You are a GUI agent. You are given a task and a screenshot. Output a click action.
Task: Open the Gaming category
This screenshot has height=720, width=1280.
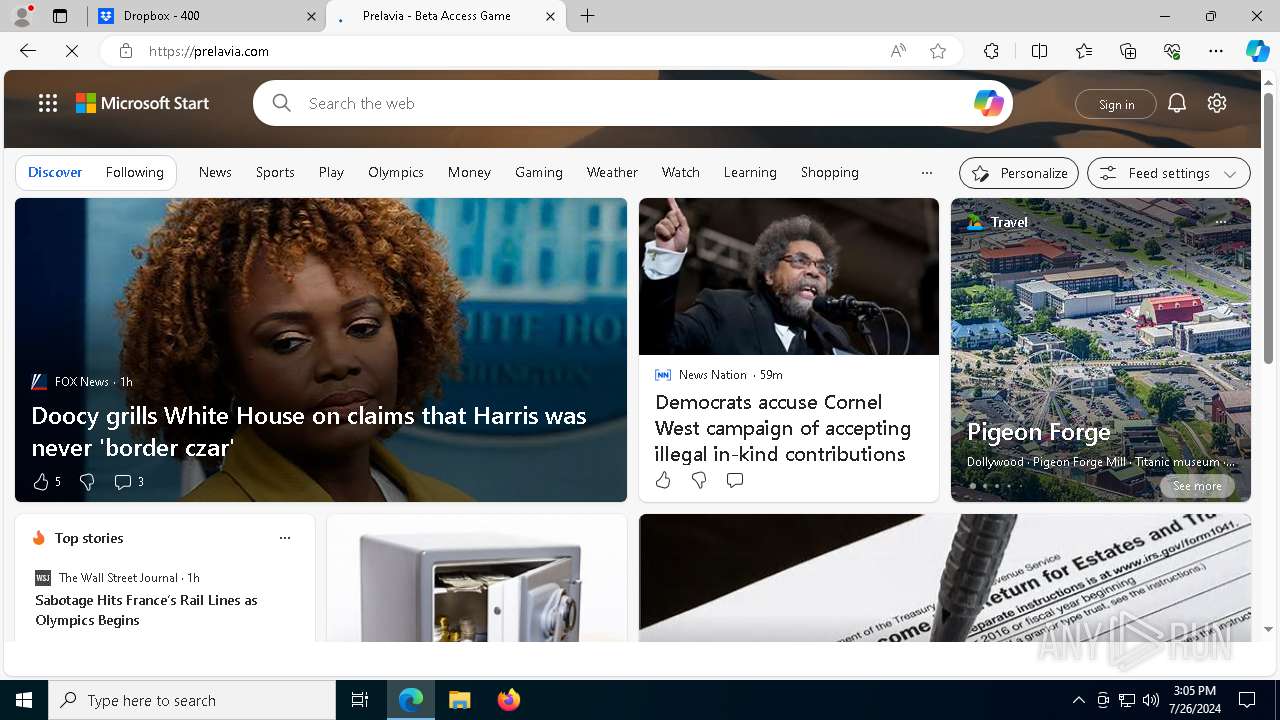(539, 172)
